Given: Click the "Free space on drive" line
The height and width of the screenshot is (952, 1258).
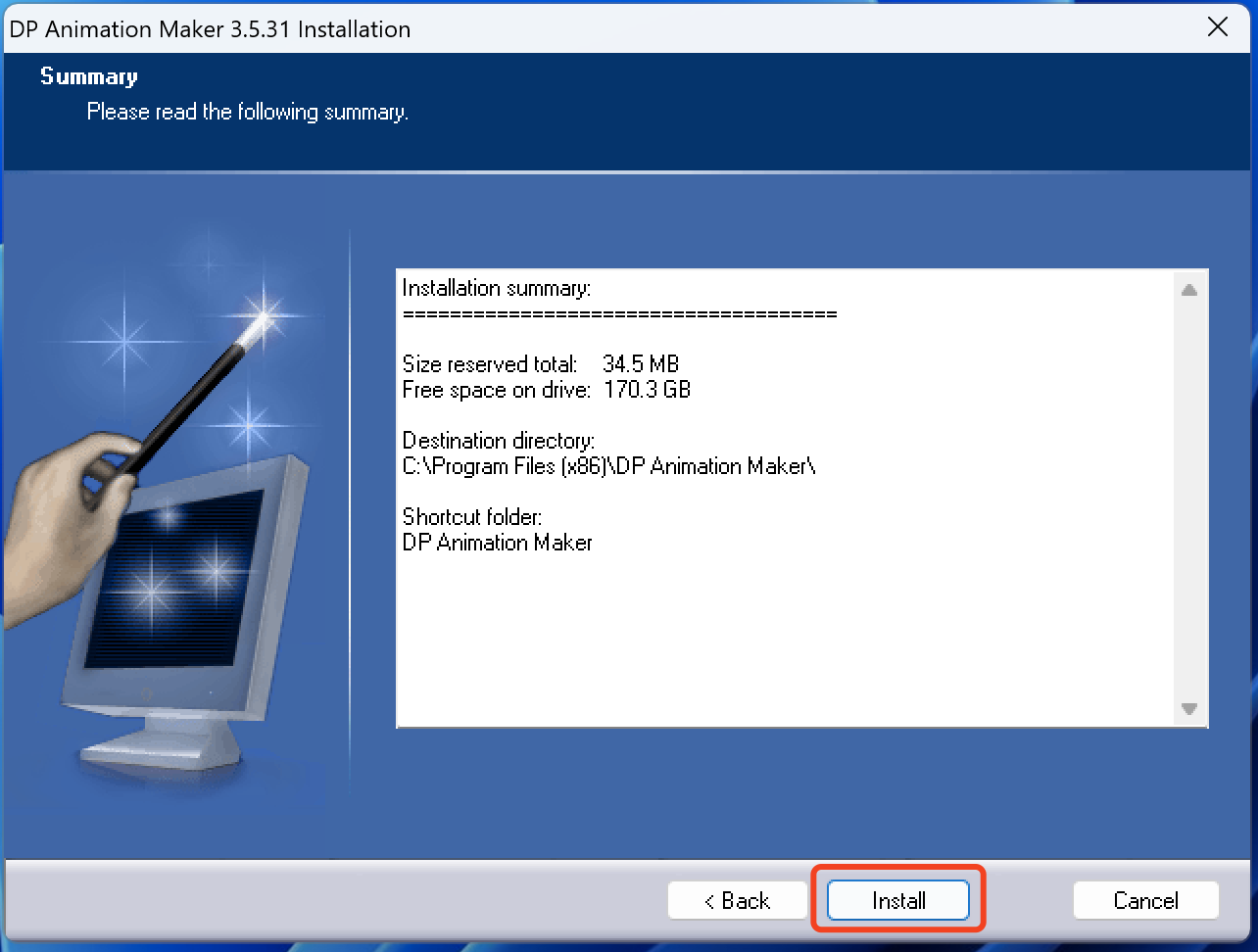Looking at the screenshot, I should tap(546, 390).
